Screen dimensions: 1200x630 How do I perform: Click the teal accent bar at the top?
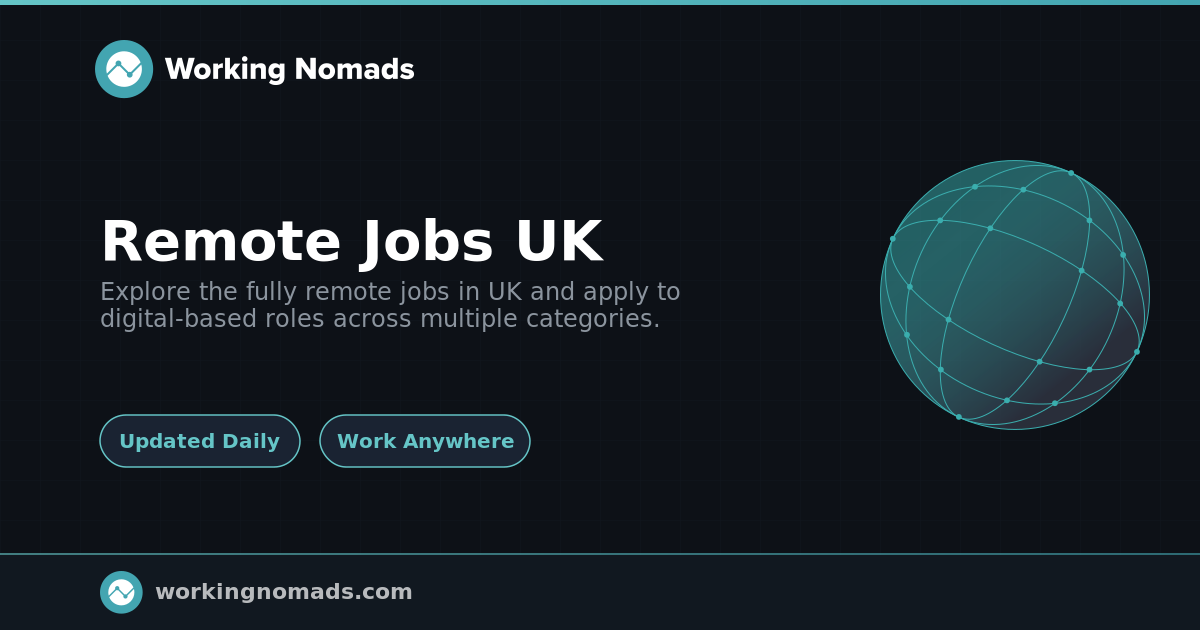(x=600, y=2)
